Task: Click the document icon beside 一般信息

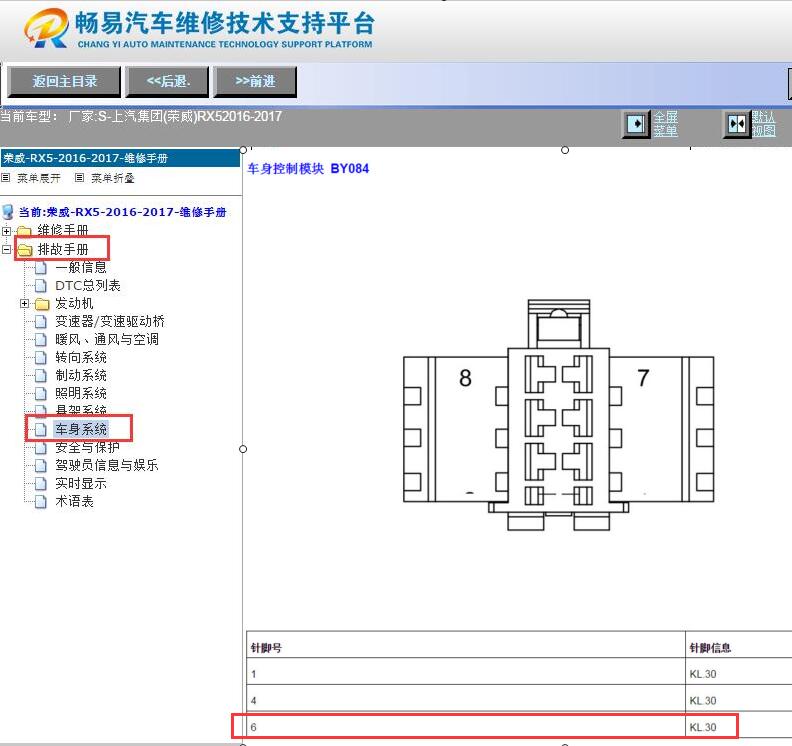Action: [41, 268]
